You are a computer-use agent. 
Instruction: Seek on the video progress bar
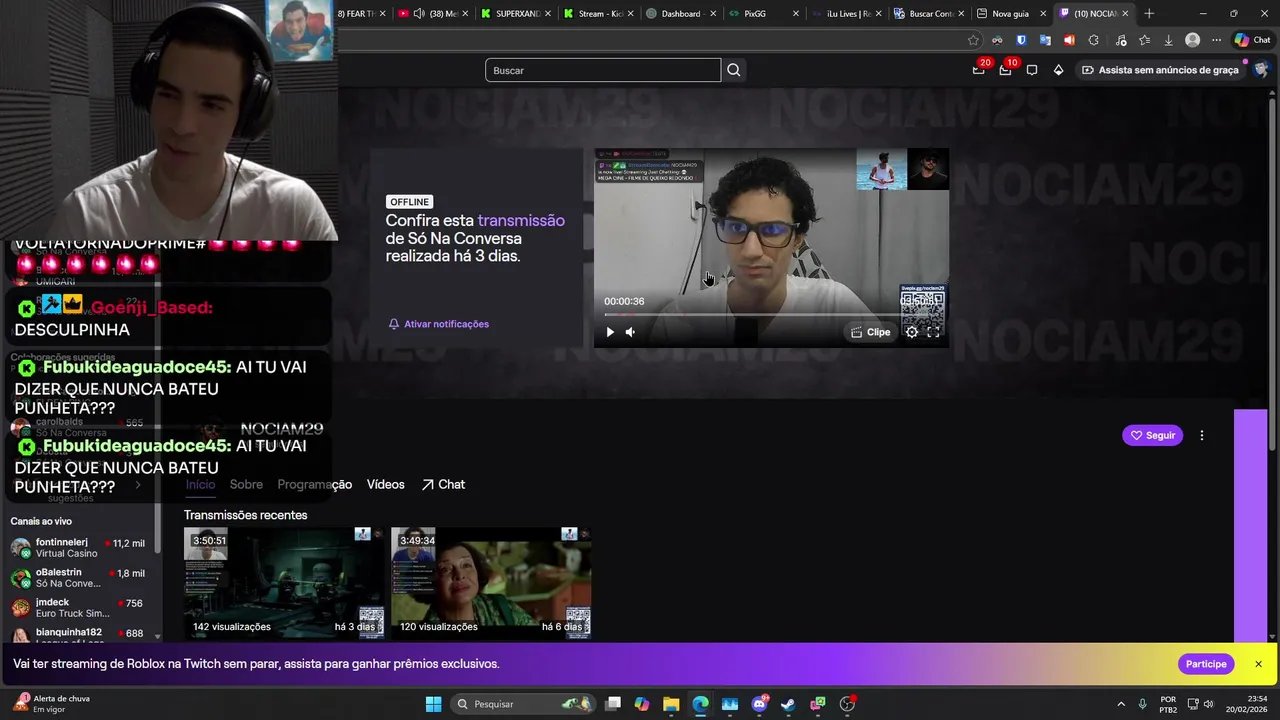pos(770,315)
